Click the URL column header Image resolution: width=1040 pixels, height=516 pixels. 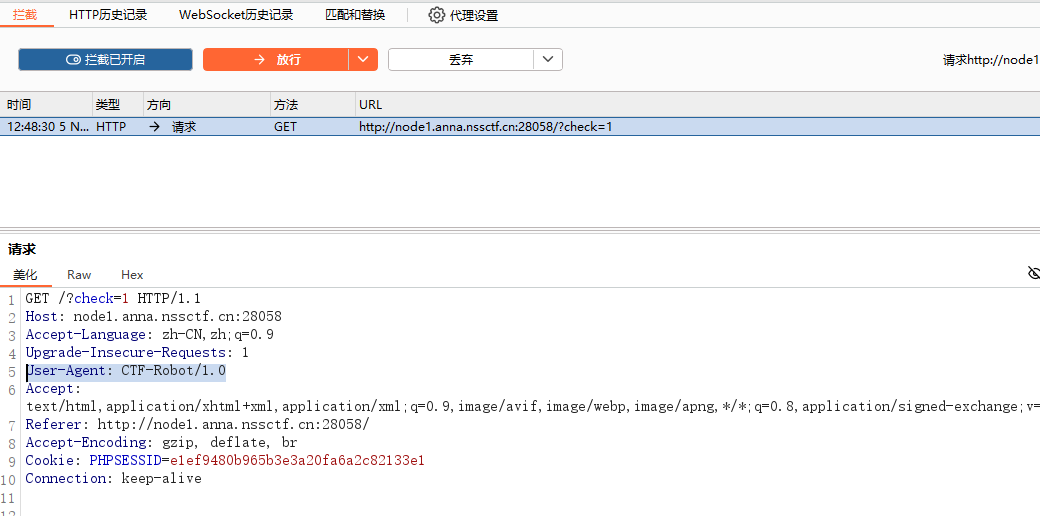coord(370,105)
